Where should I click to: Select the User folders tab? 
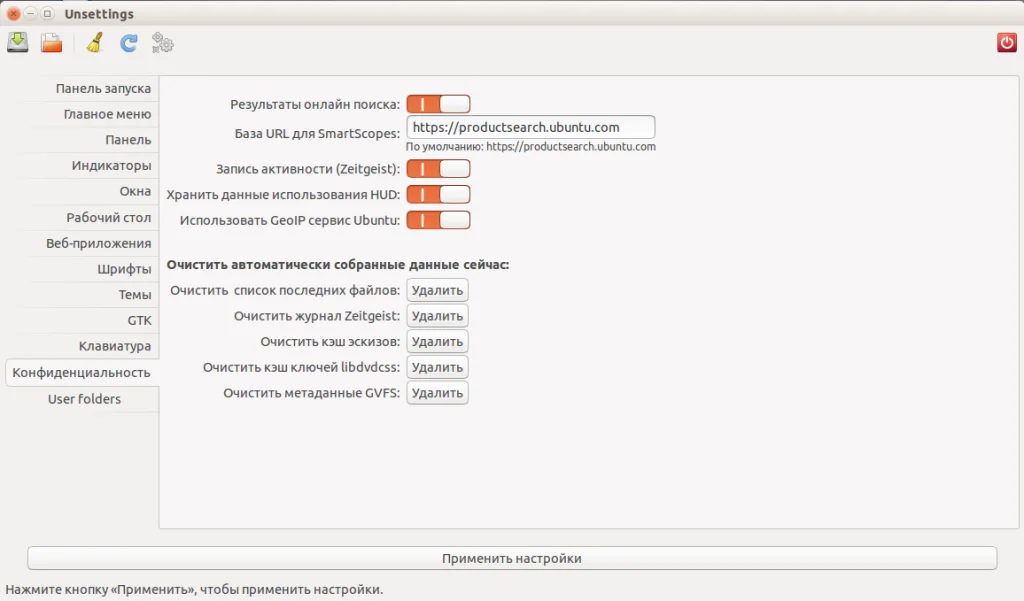[x=83, y=398]
